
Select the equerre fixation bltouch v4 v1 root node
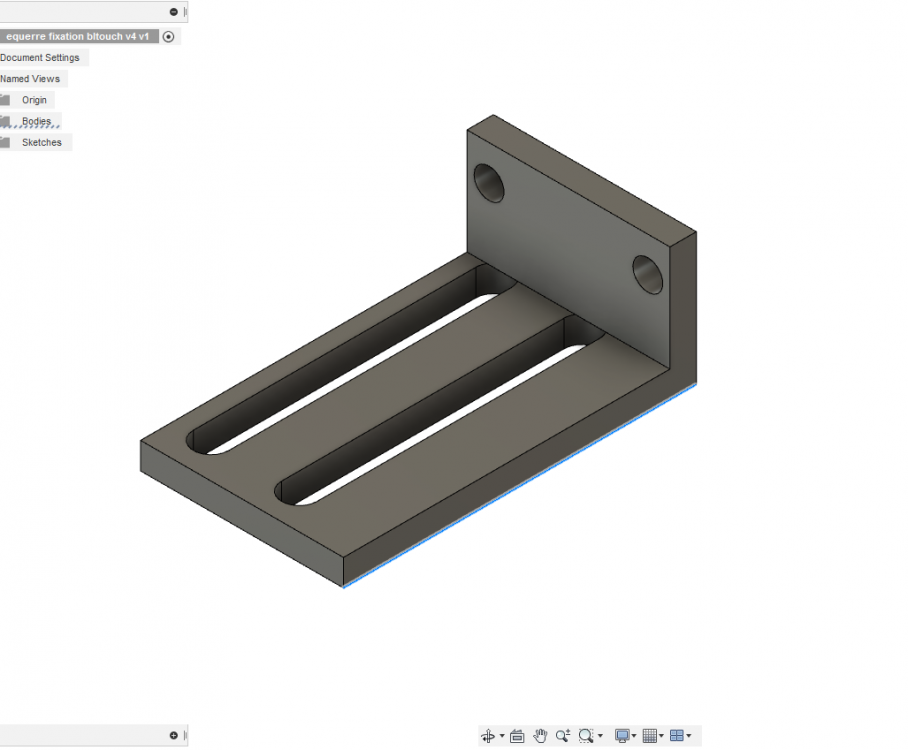78,36
